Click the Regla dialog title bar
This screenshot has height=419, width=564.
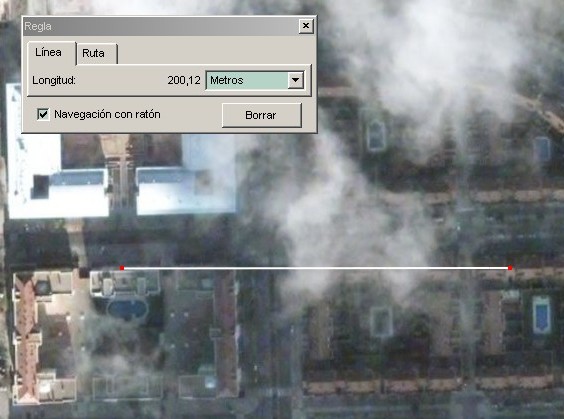point(161,26)
